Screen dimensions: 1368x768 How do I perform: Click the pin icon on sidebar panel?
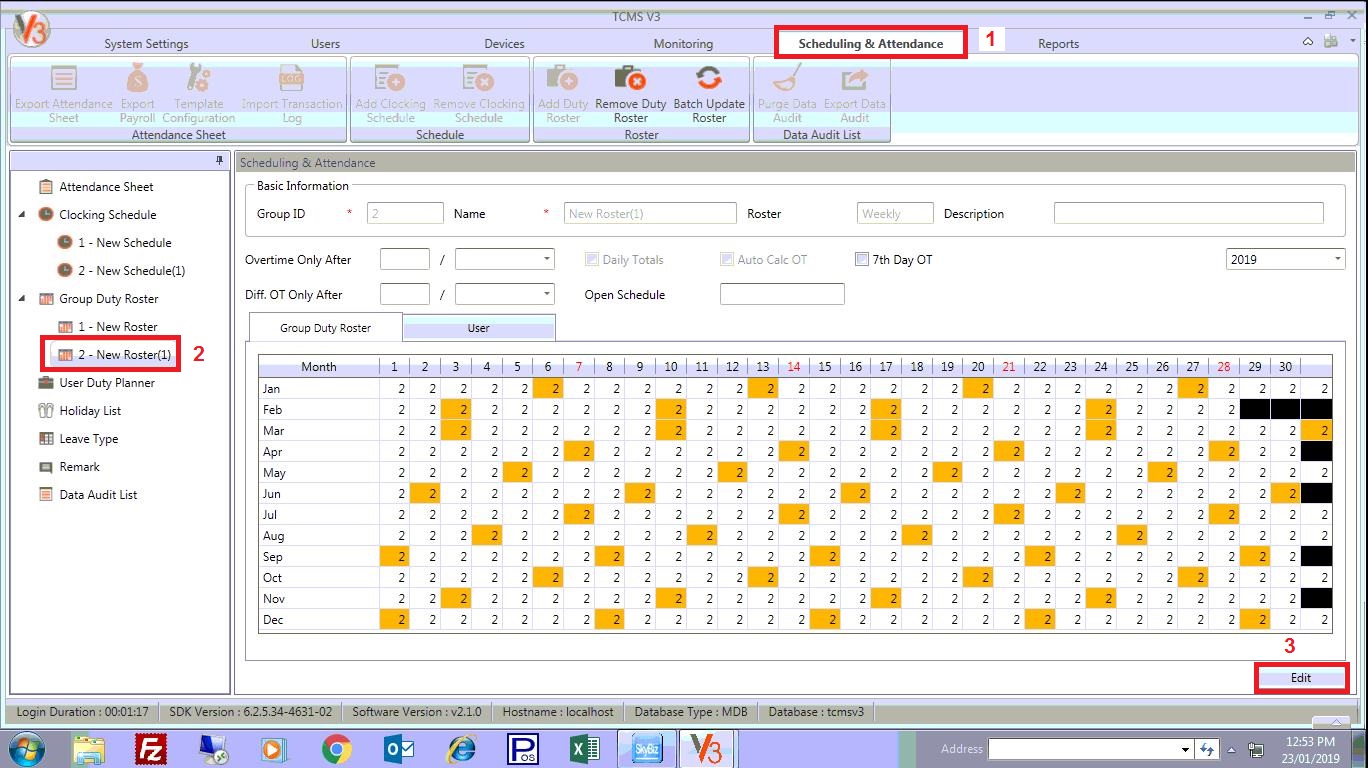tap(220, 161)
